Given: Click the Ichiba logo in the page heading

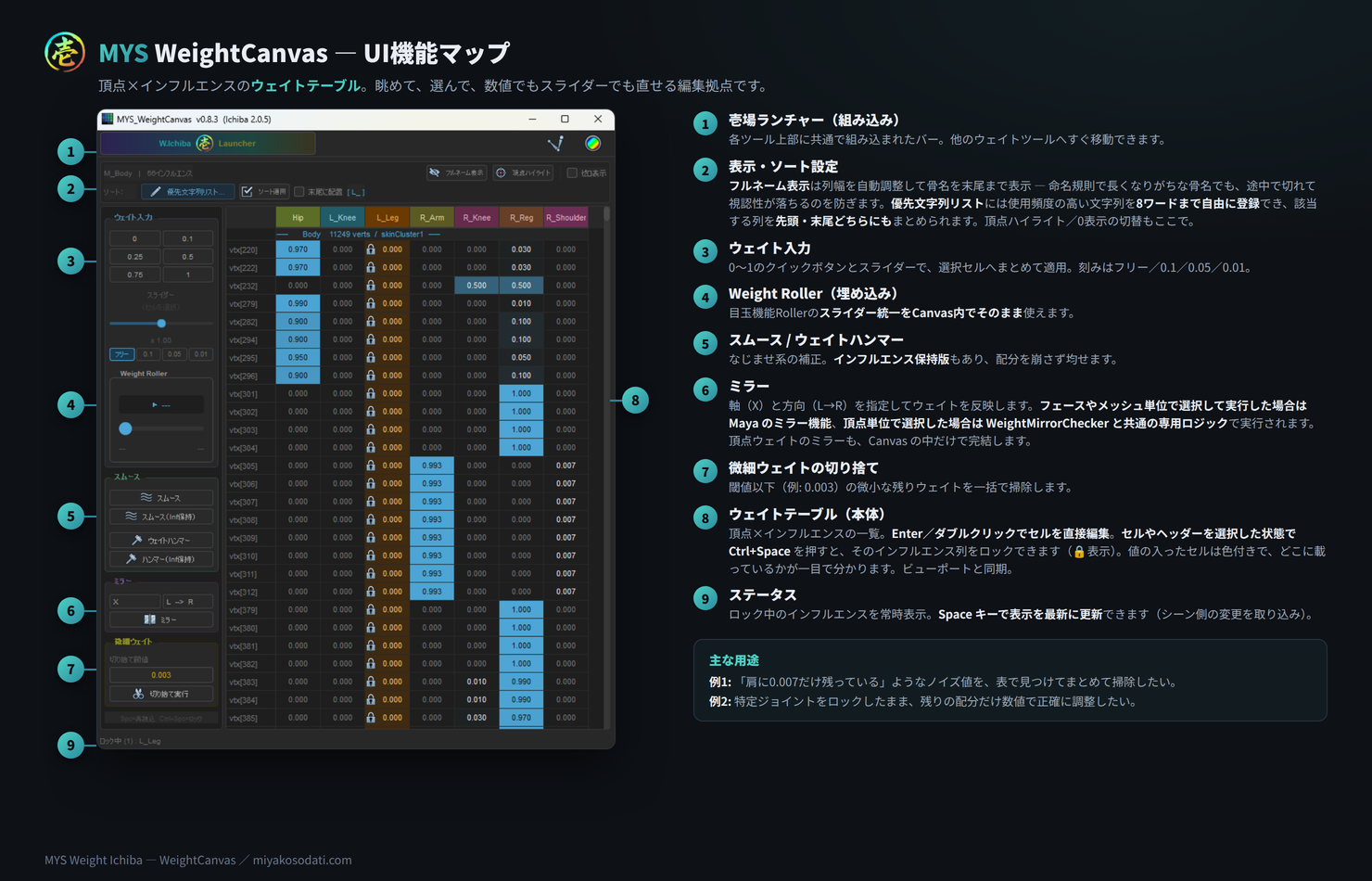Looking at the screenshot, I should 65,53.
